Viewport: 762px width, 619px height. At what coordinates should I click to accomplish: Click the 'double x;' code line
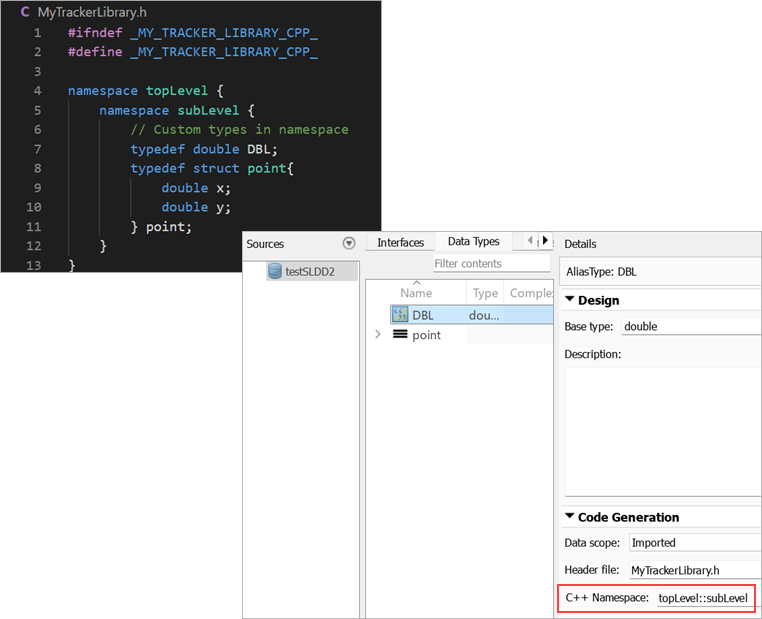pyautogui.click(x=196, y=188)
